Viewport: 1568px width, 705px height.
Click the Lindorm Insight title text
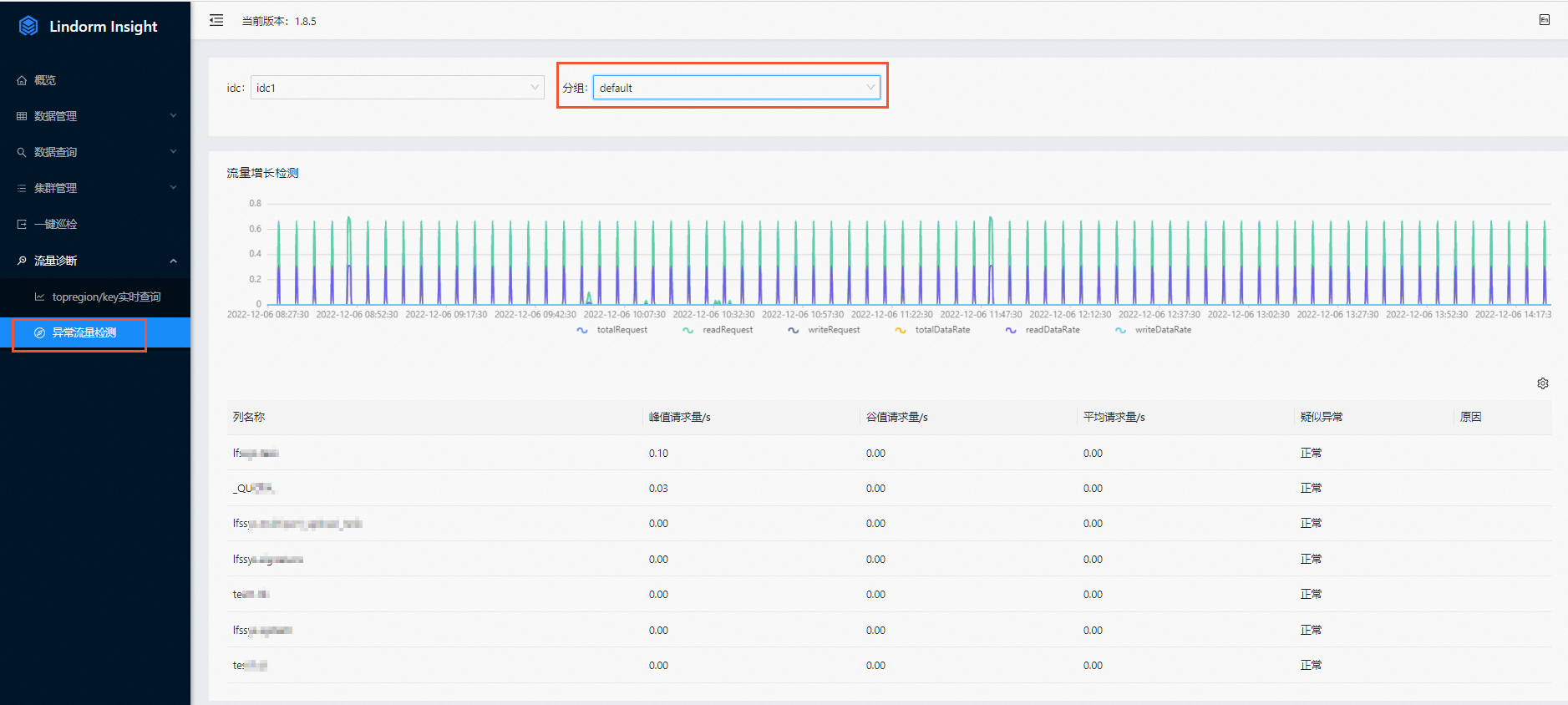point(104,27)
